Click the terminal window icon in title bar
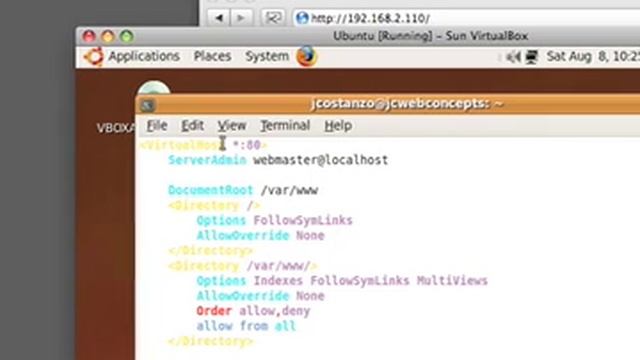This screenshot has width=640, height=360. tap(147, 105)
